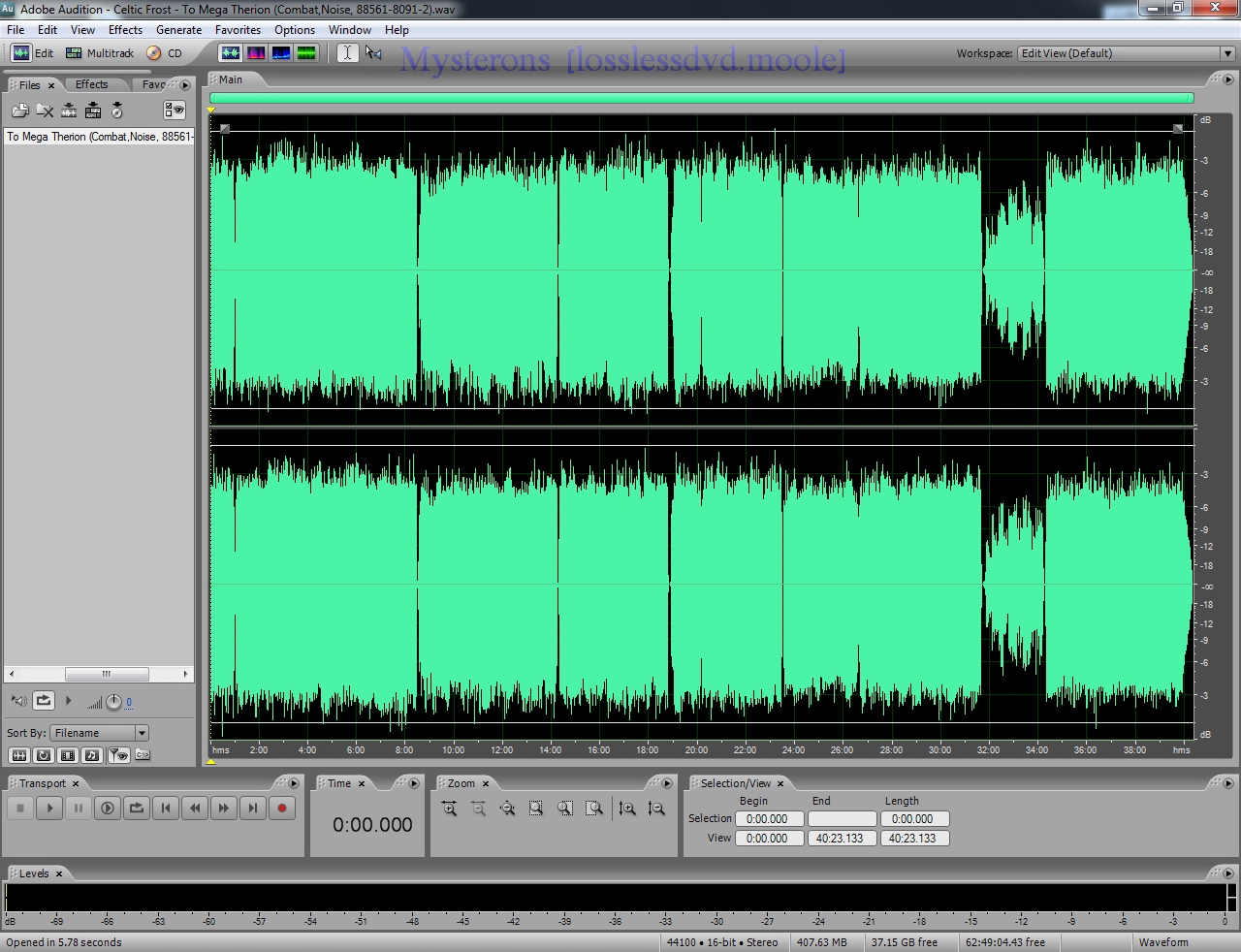This screenshot has height=952, width=1241.
Task: Toggle Loop Play button in Files panel
Action: (x=44, y=700)
